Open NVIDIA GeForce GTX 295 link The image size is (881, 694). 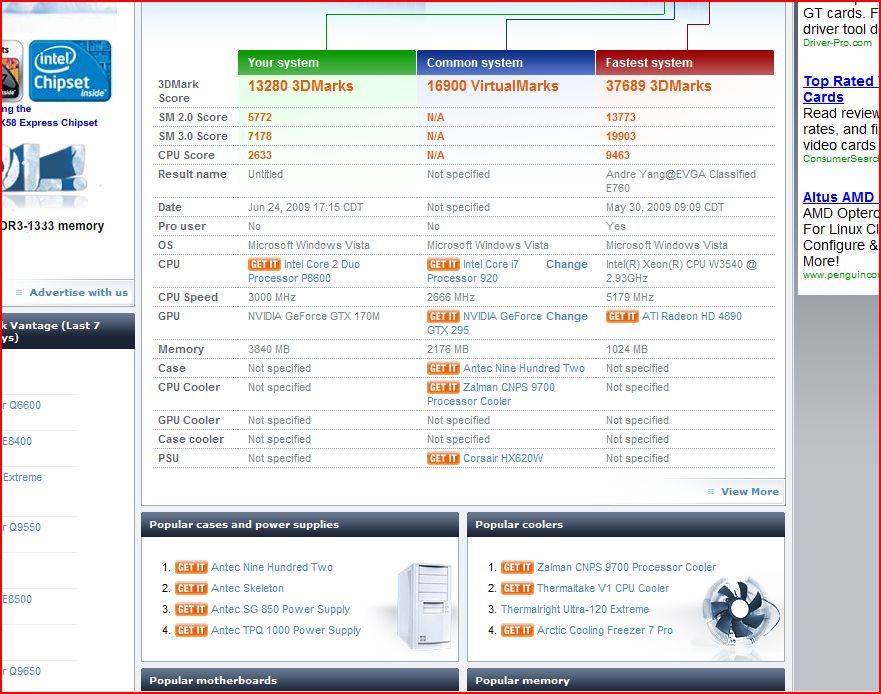pos(485,323)
